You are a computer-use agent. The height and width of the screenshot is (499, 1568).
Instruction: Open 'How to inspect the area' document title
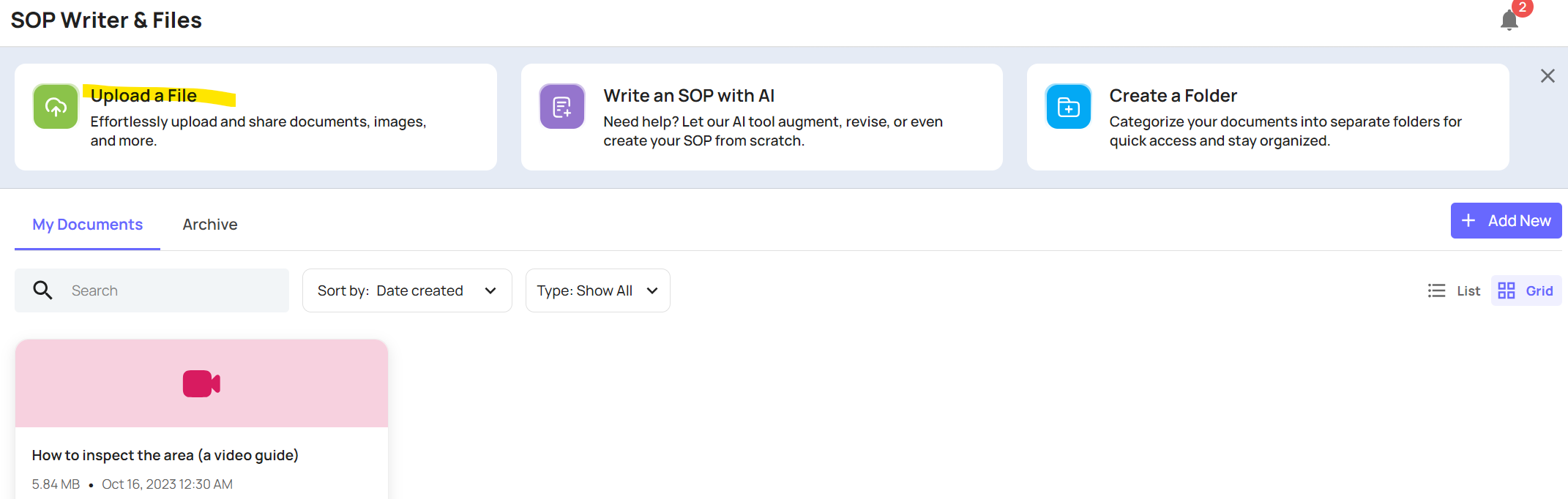[165, 455]
